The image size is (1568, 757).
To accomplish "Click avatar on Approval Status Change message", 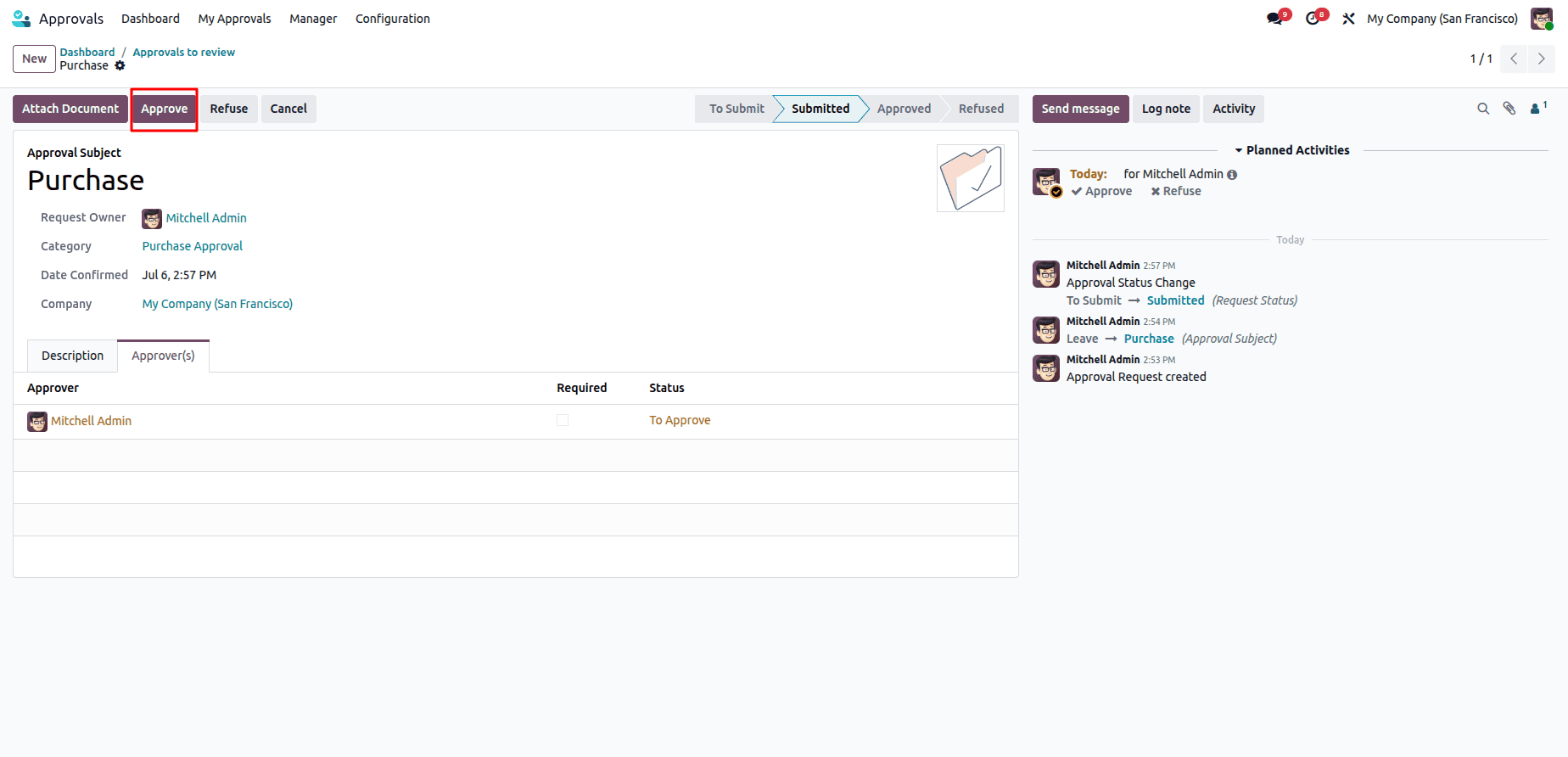I will (1046, 274).
